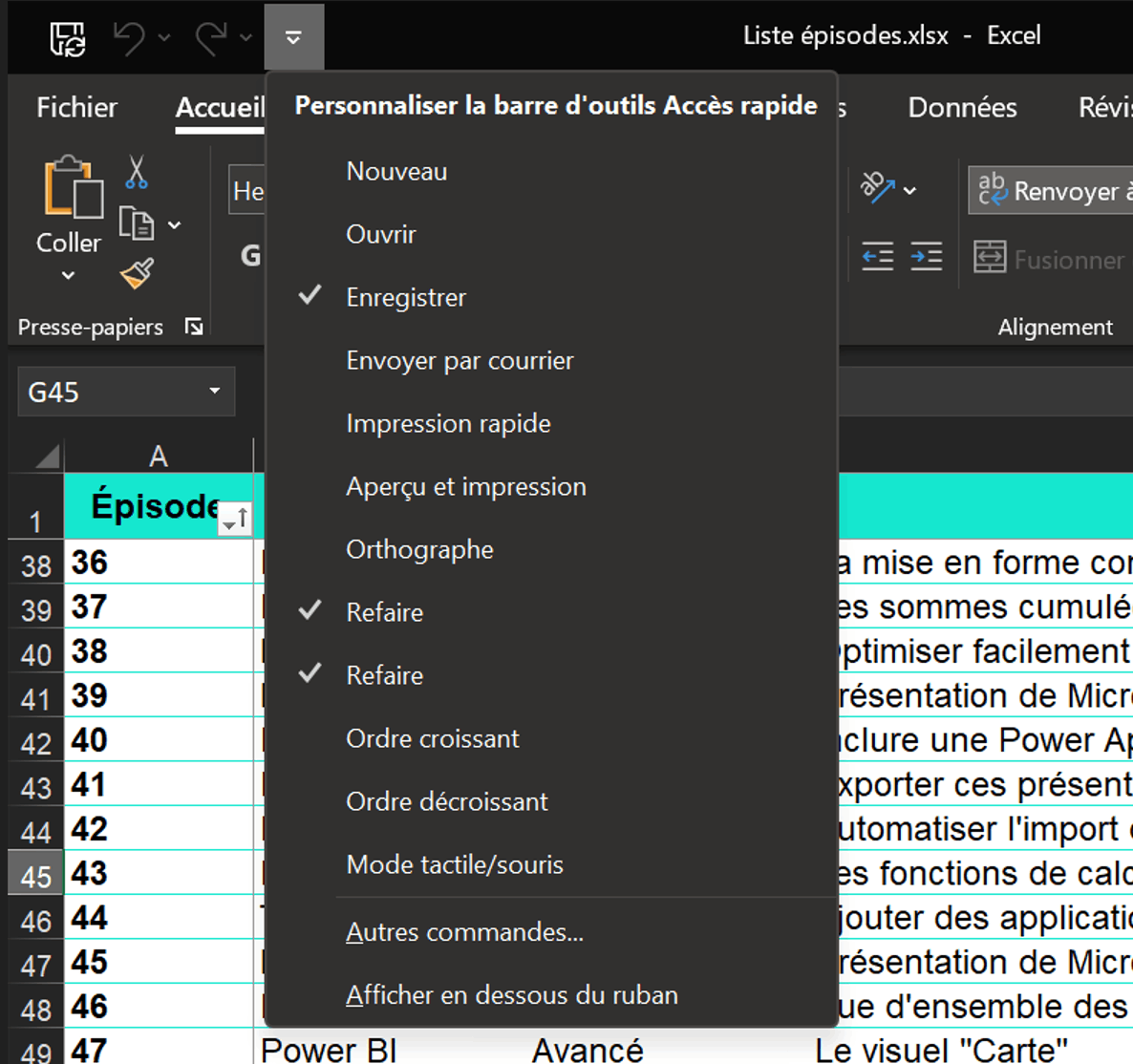The image size is (1133, 1064).
Task: Click cell containing episode 36
Action: point(159,562)
